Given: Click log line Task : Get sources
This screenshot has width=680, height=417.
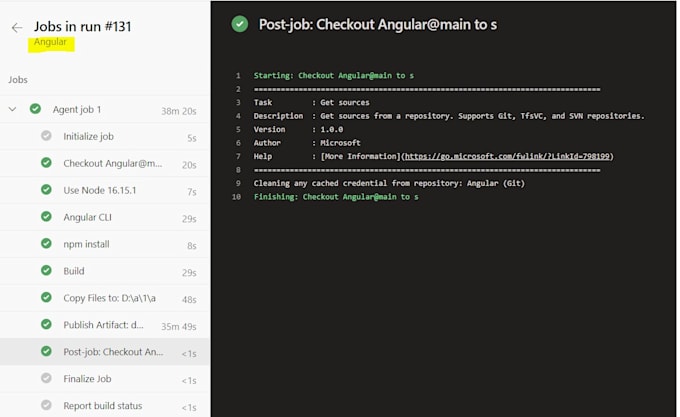Looking at the screenshot, I should coord(311,102).
